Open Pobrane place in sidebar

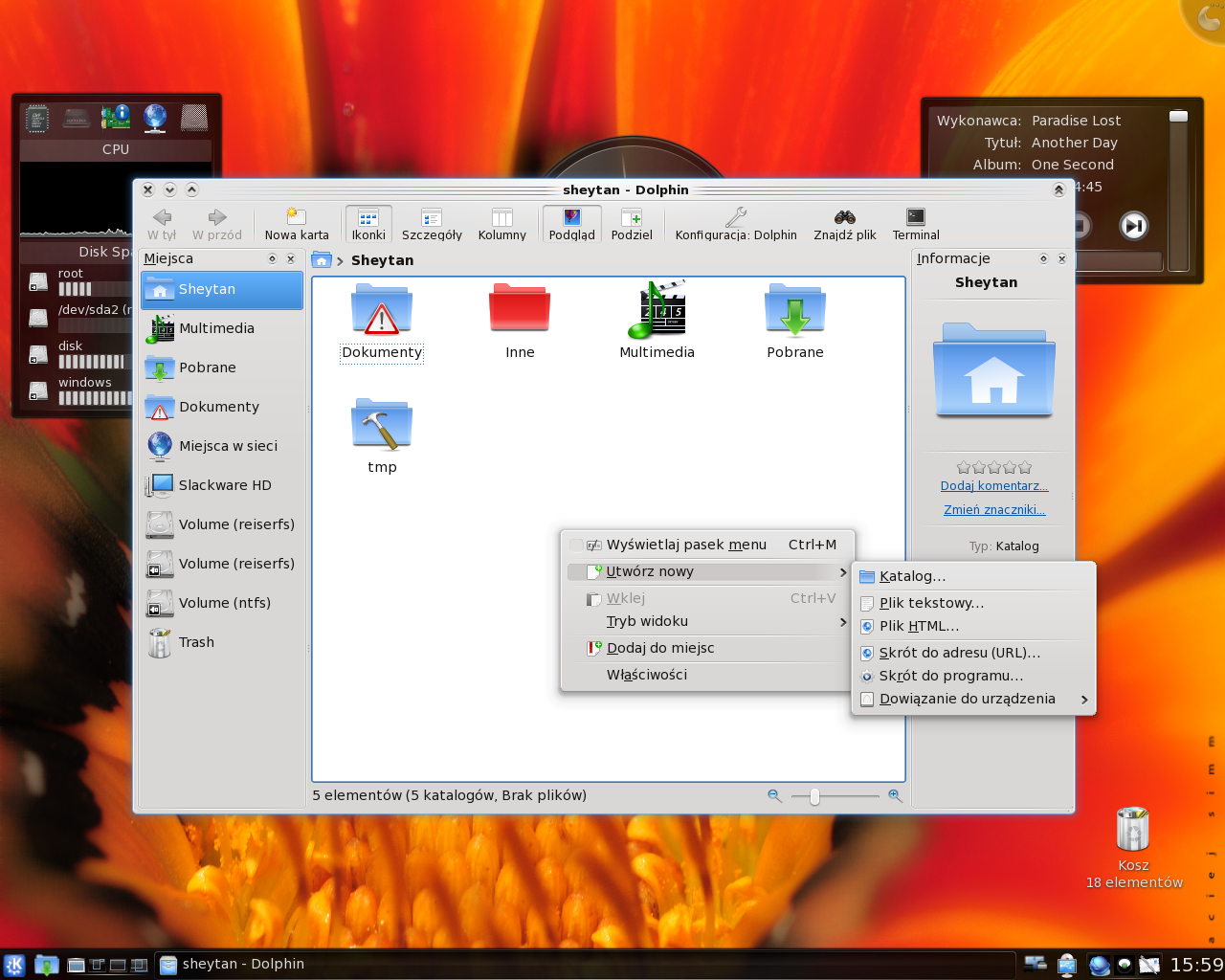point(222,367)
